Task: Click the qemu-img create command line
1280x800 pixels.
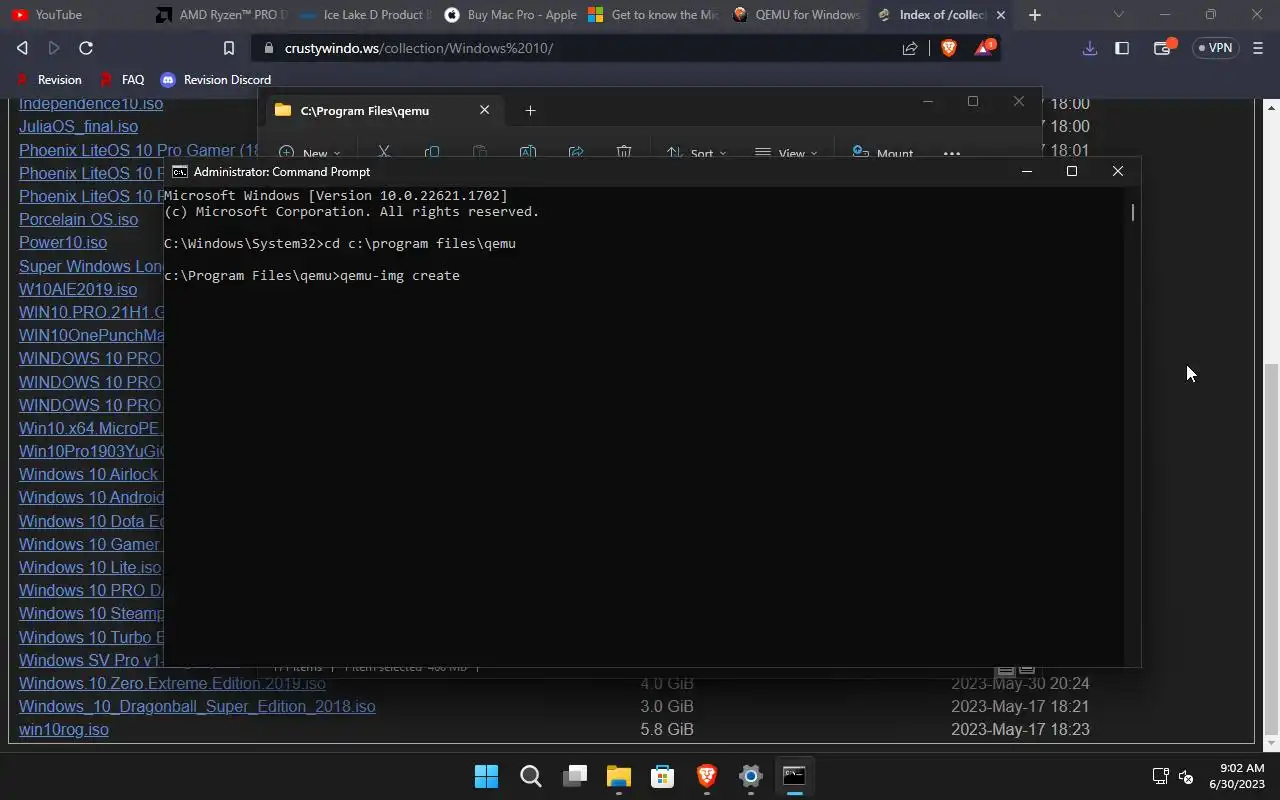Action: click(312, 275)
